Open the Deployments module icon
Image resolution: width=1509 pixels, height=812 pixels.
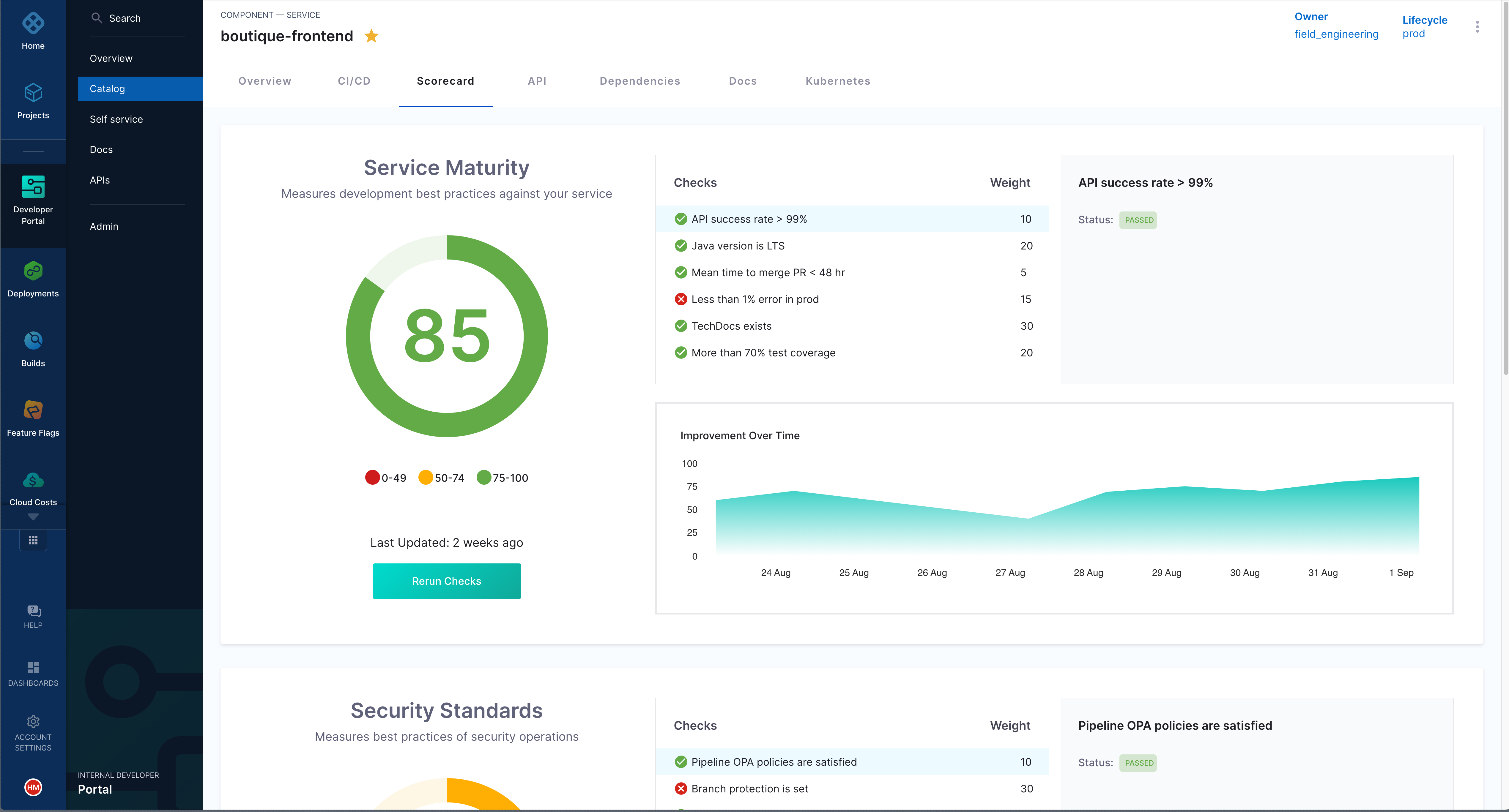tap(33, 271)
